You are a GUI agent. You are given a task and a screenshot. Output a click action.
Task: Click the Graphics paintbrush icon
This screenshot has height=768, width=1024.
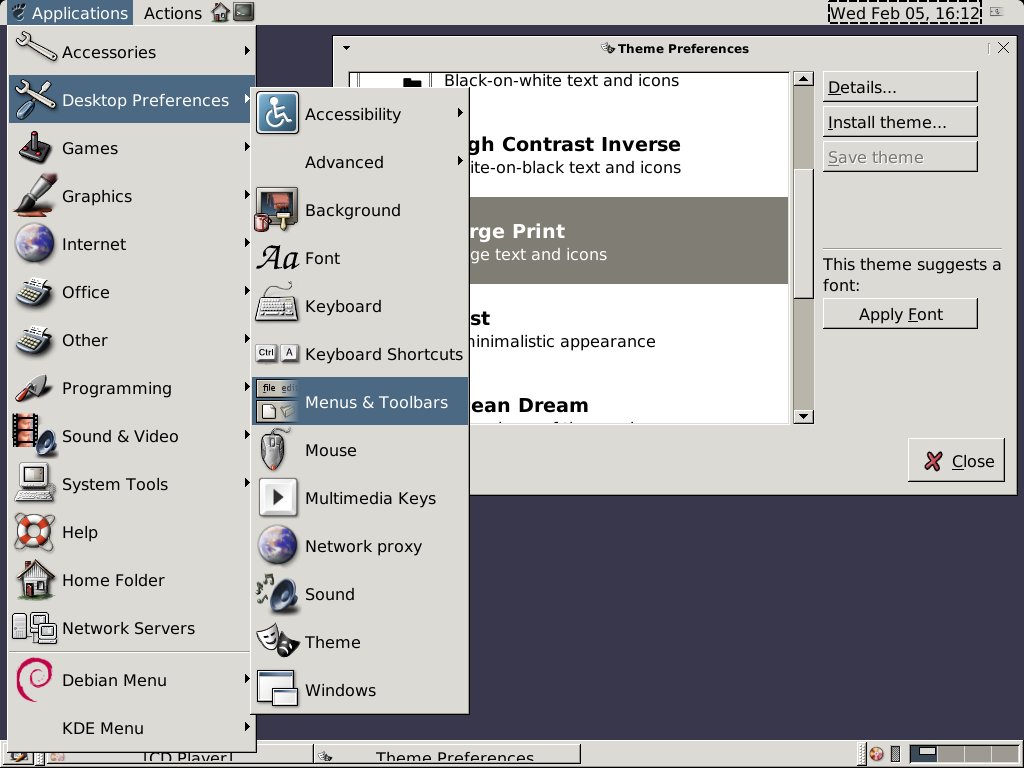pos(35,195)
